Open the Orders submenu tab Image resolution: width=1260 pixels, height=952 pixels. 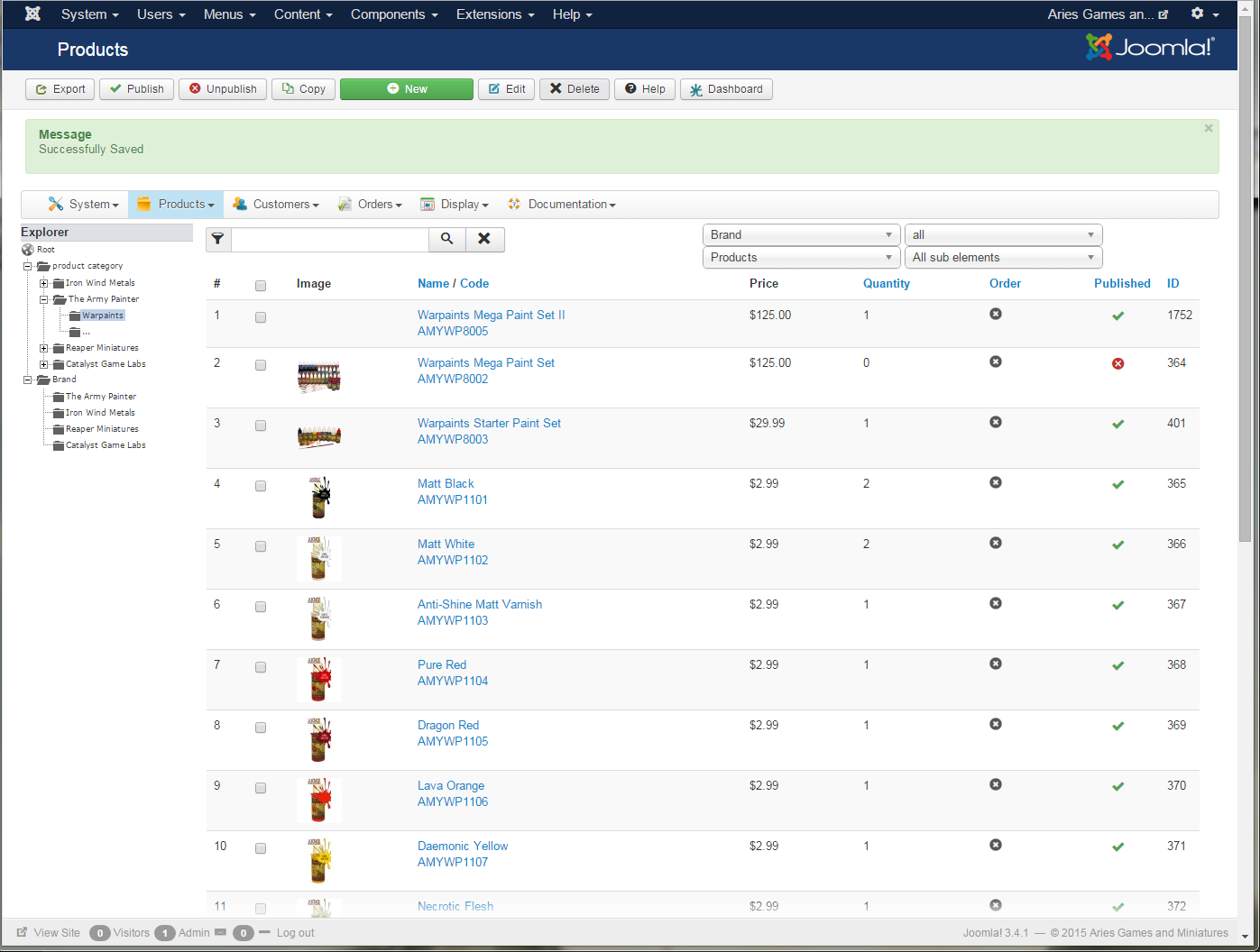[370, 205]
